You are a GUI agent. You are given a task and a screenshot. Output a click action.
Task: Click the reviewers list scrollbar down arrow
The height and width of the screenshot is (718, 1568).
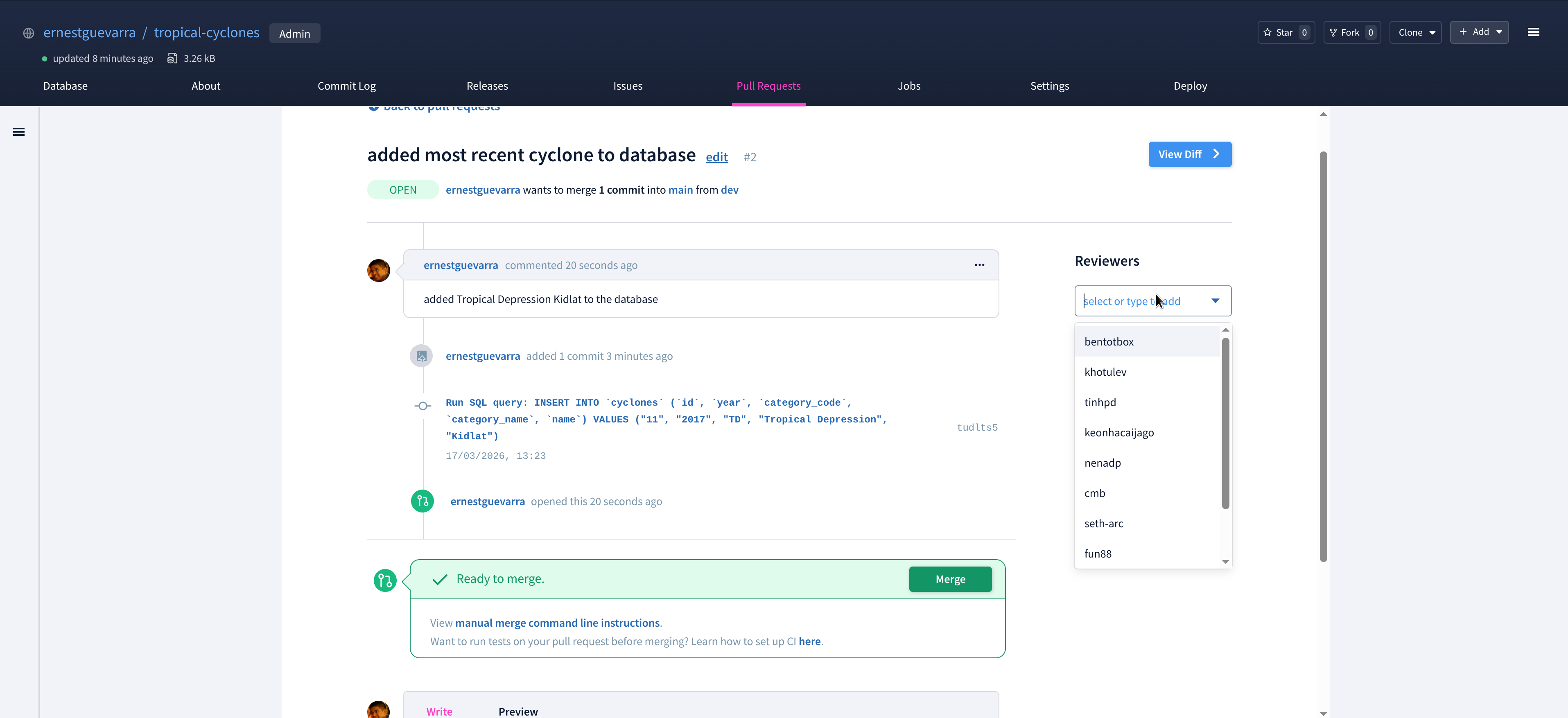[1225, 562]
